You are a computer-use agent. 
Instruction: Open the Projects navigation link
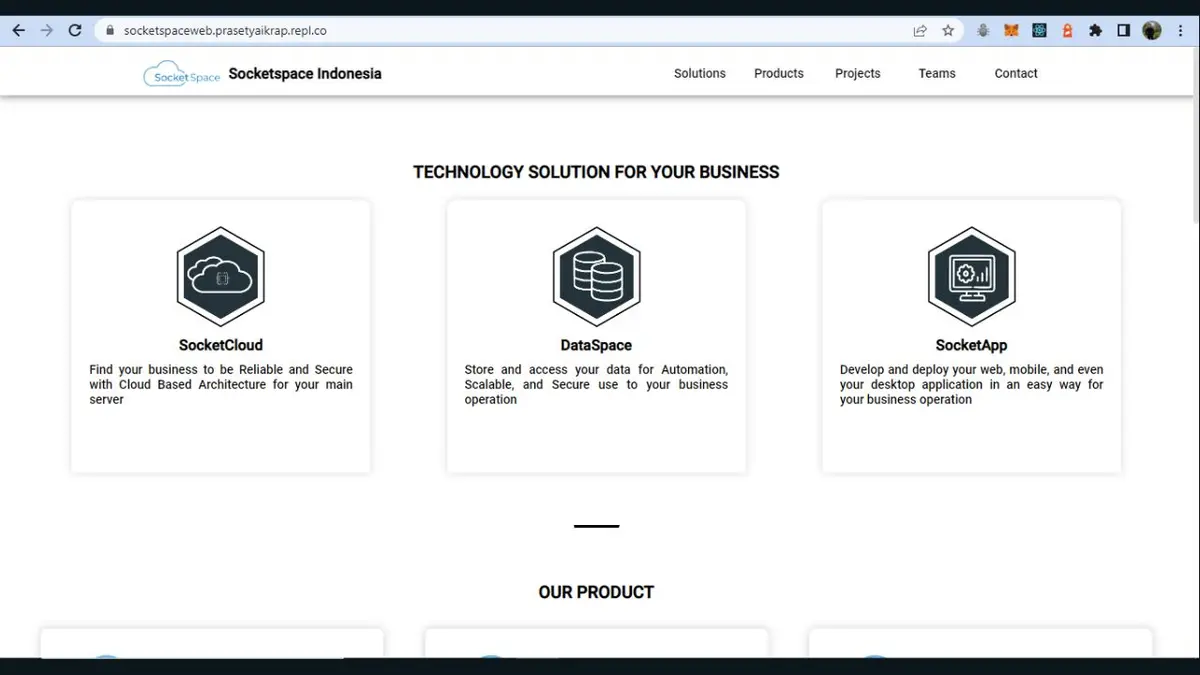click(x=858, y=74)
